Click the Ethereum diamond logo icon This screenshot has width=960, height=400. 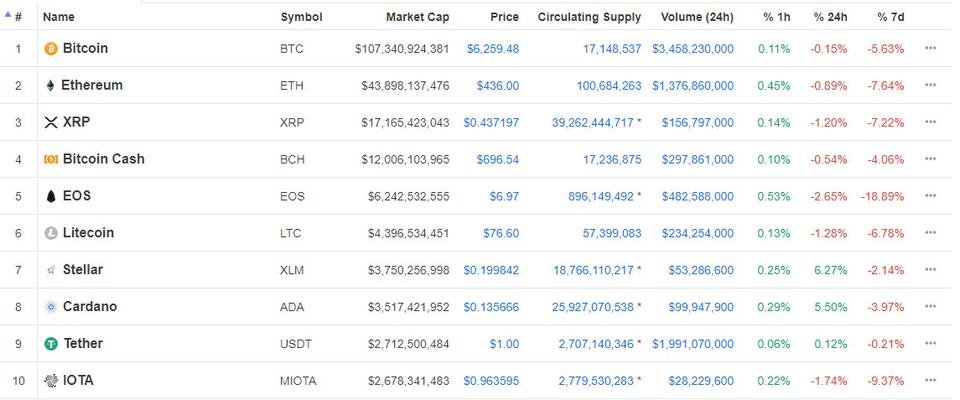click(x=50, y=86)
